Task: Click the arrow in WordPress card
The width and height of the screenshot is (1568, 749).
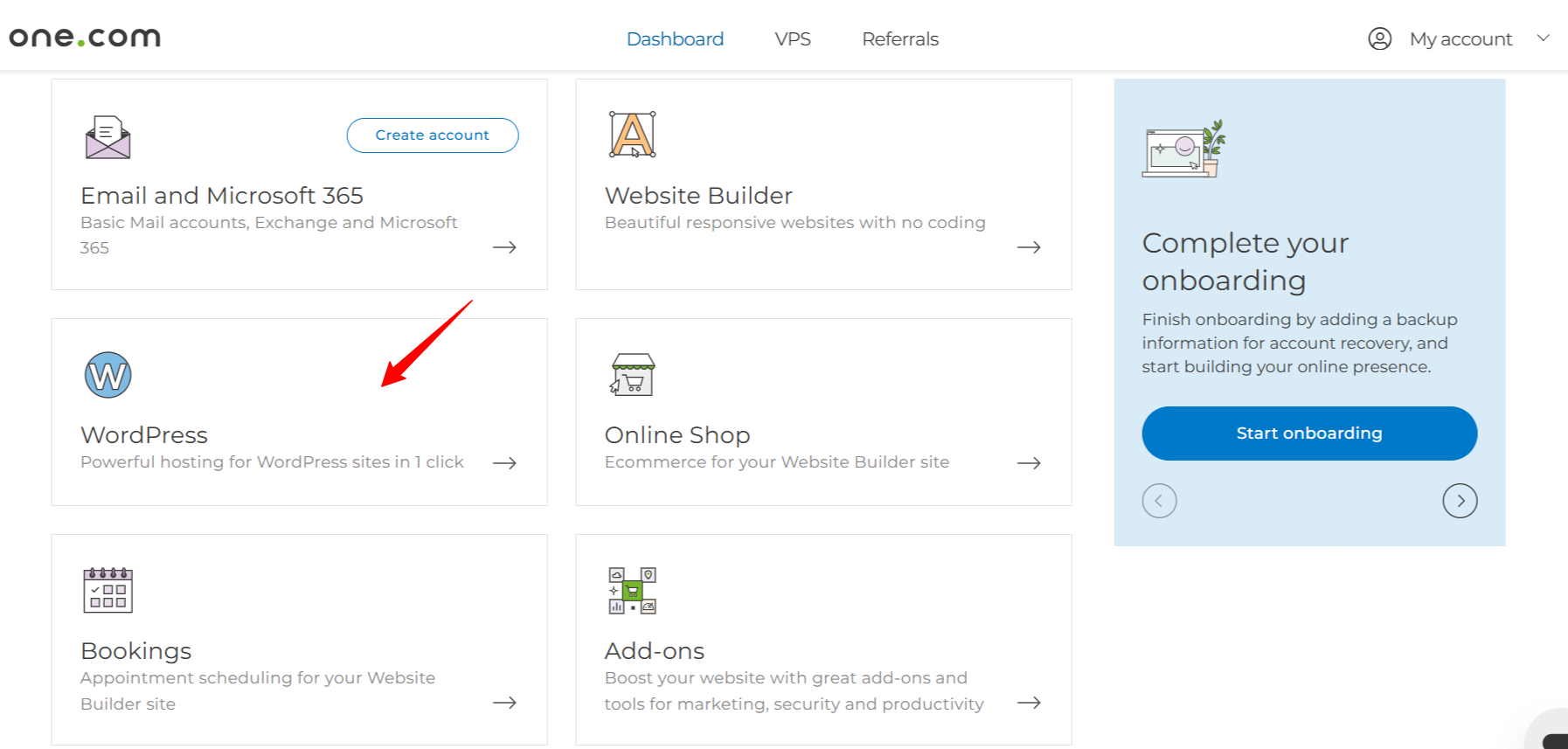Action: [504, 463]
